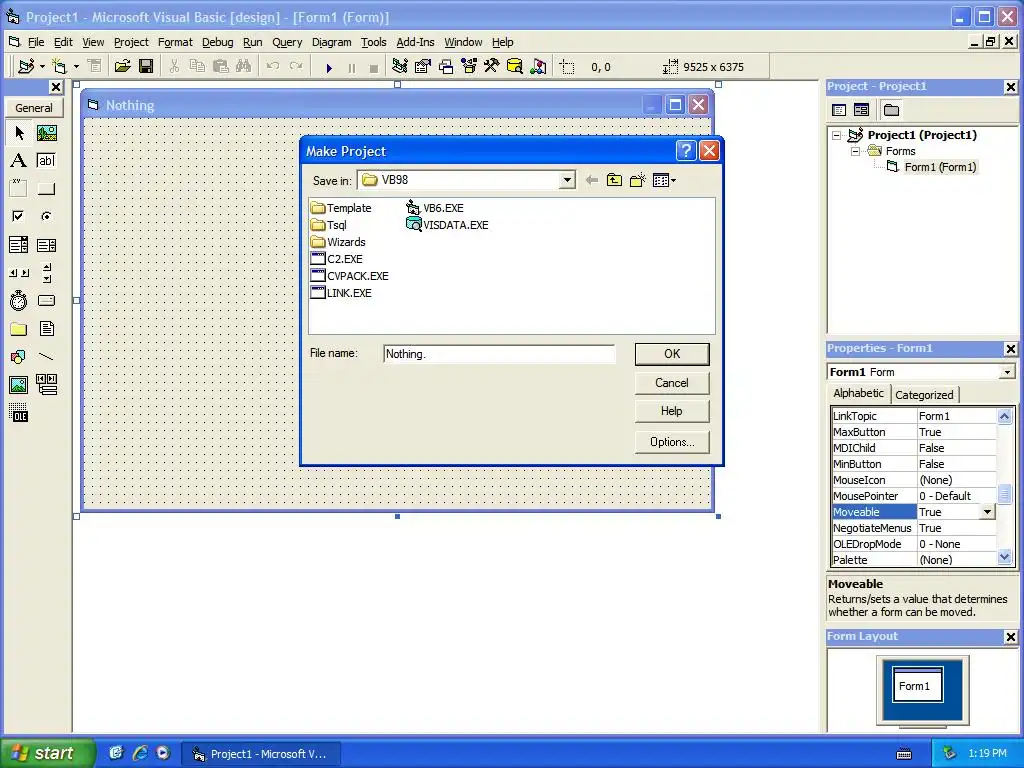Select the MinButton property row
The height and width of the screenshot is (768, 1024).
coord(914,464)
